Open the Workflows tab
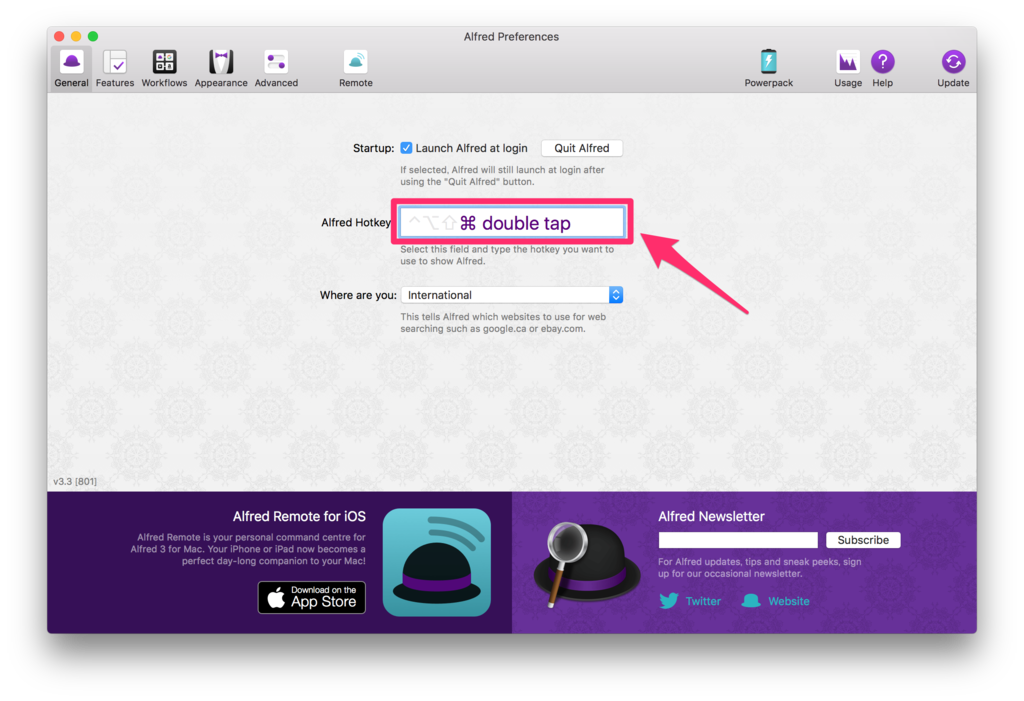 [x=164, y=69]
